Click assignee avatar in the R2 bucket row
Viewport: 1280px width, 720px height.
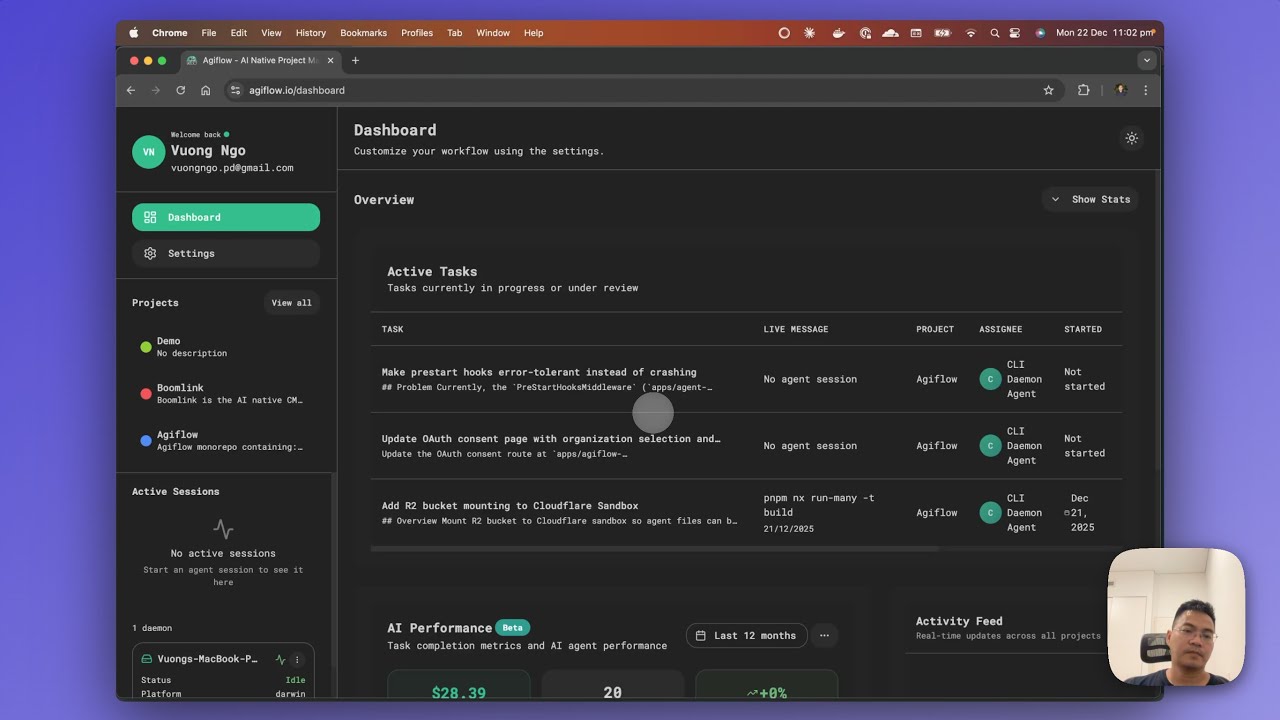(x=990, y=513)
